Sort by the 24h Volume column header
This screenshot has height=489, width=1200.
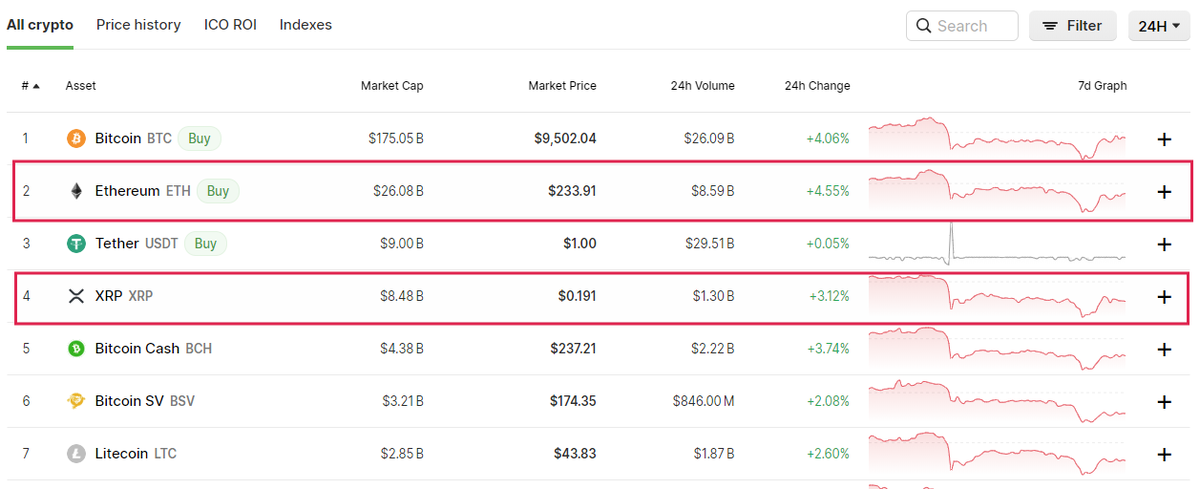pyautogui.click(x=703, y=86)
